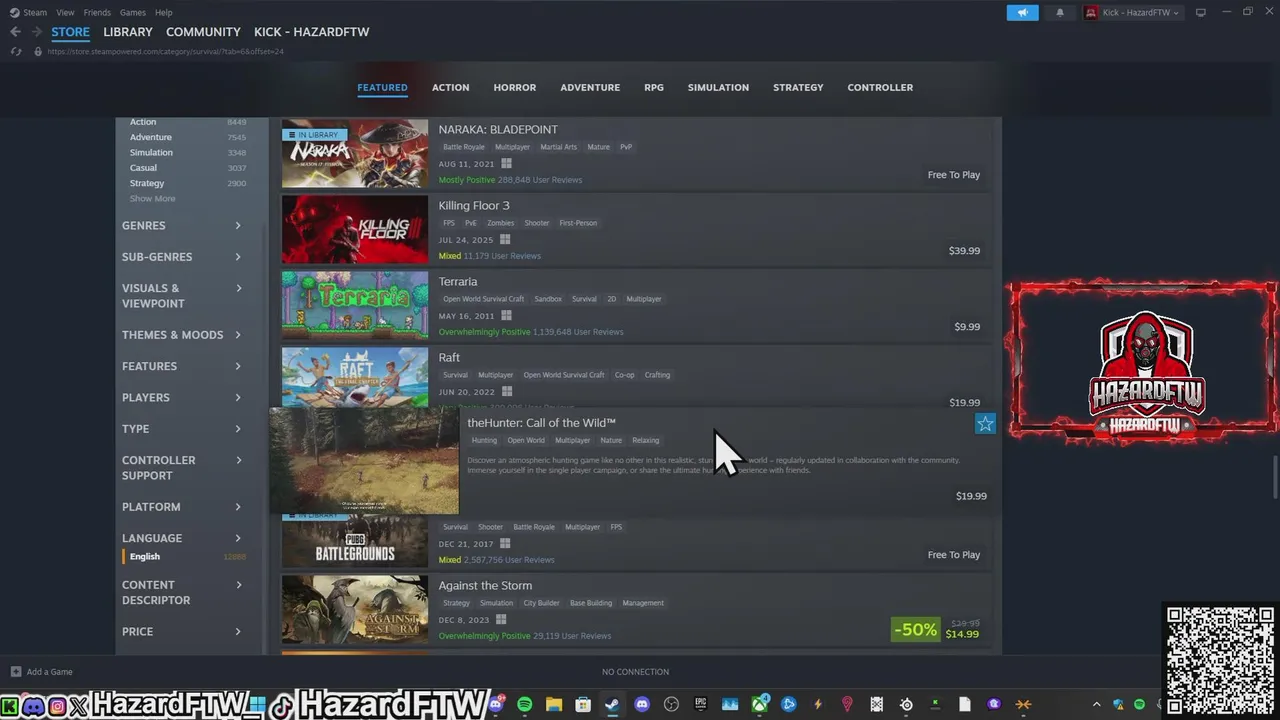Click the Terraria game thumbnail
1280x720 pixels.
355,305
